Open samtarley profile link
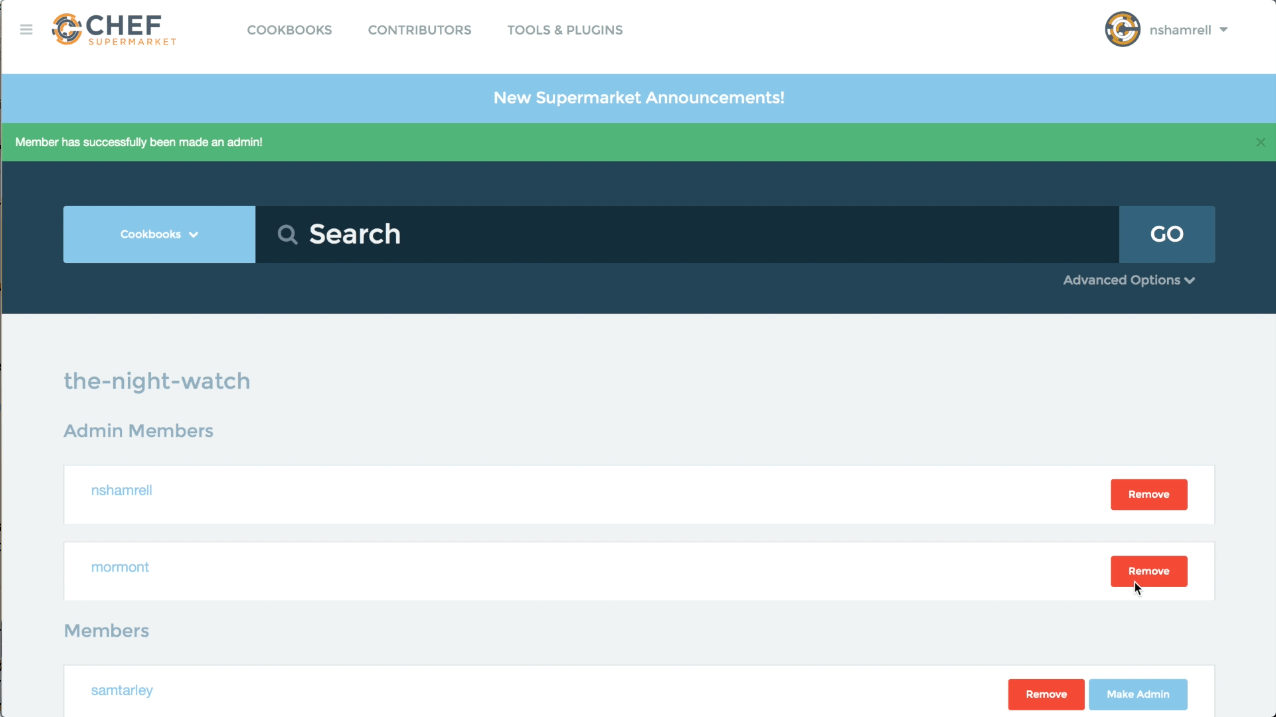 [x=122, y=690]
